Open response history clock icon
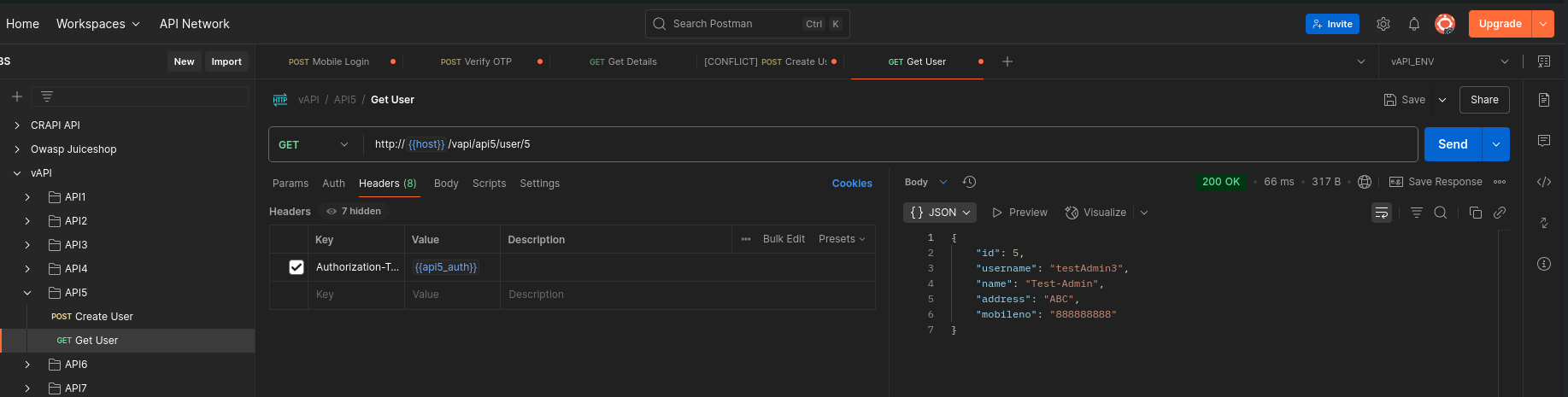Screen dimensions: 1568x397 pyautogui.click(x=969, y=182)
